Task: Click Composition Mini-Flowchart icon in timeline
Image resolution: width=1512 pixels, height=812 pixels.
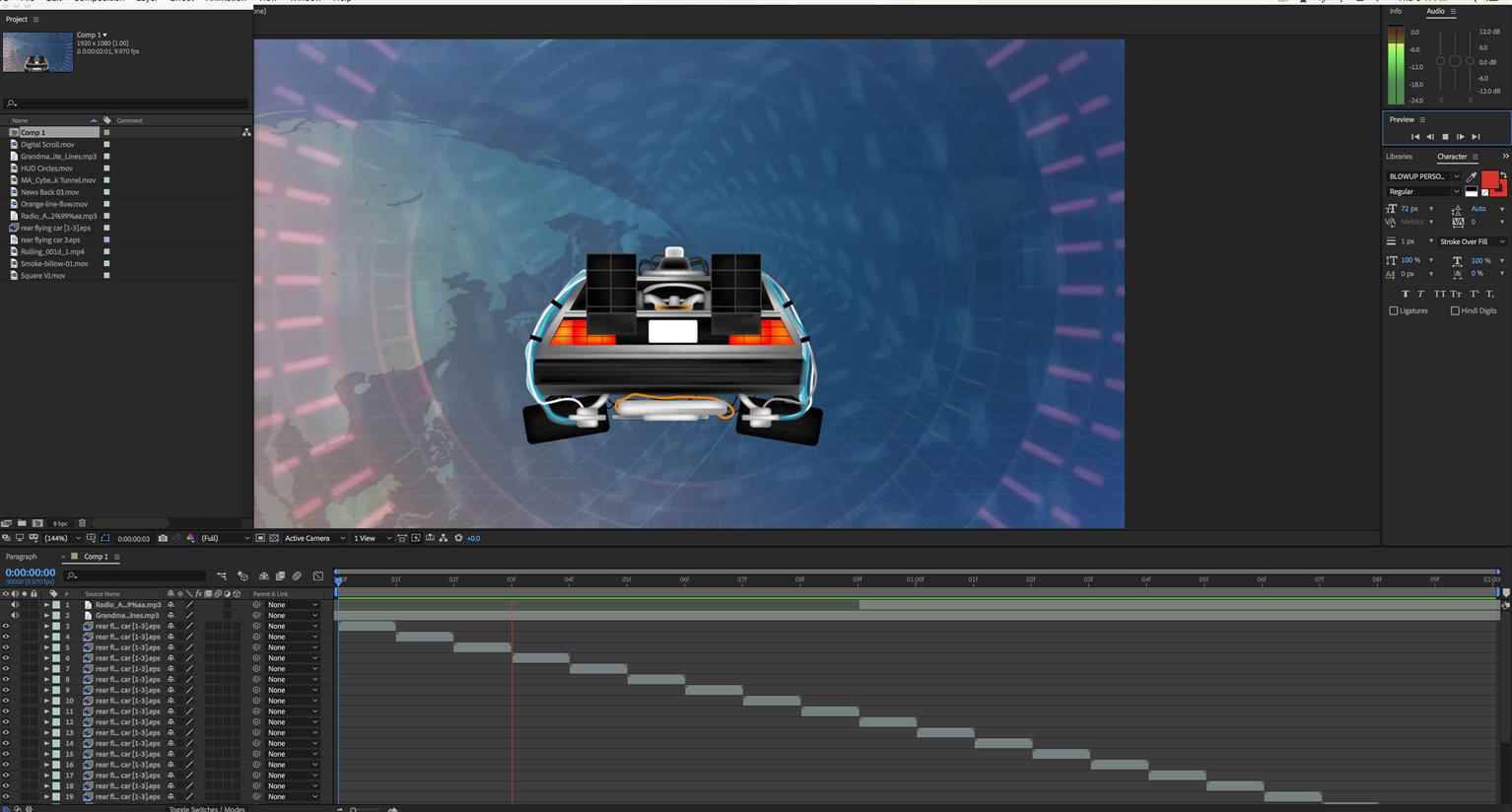Action: [x=222, y=575]
